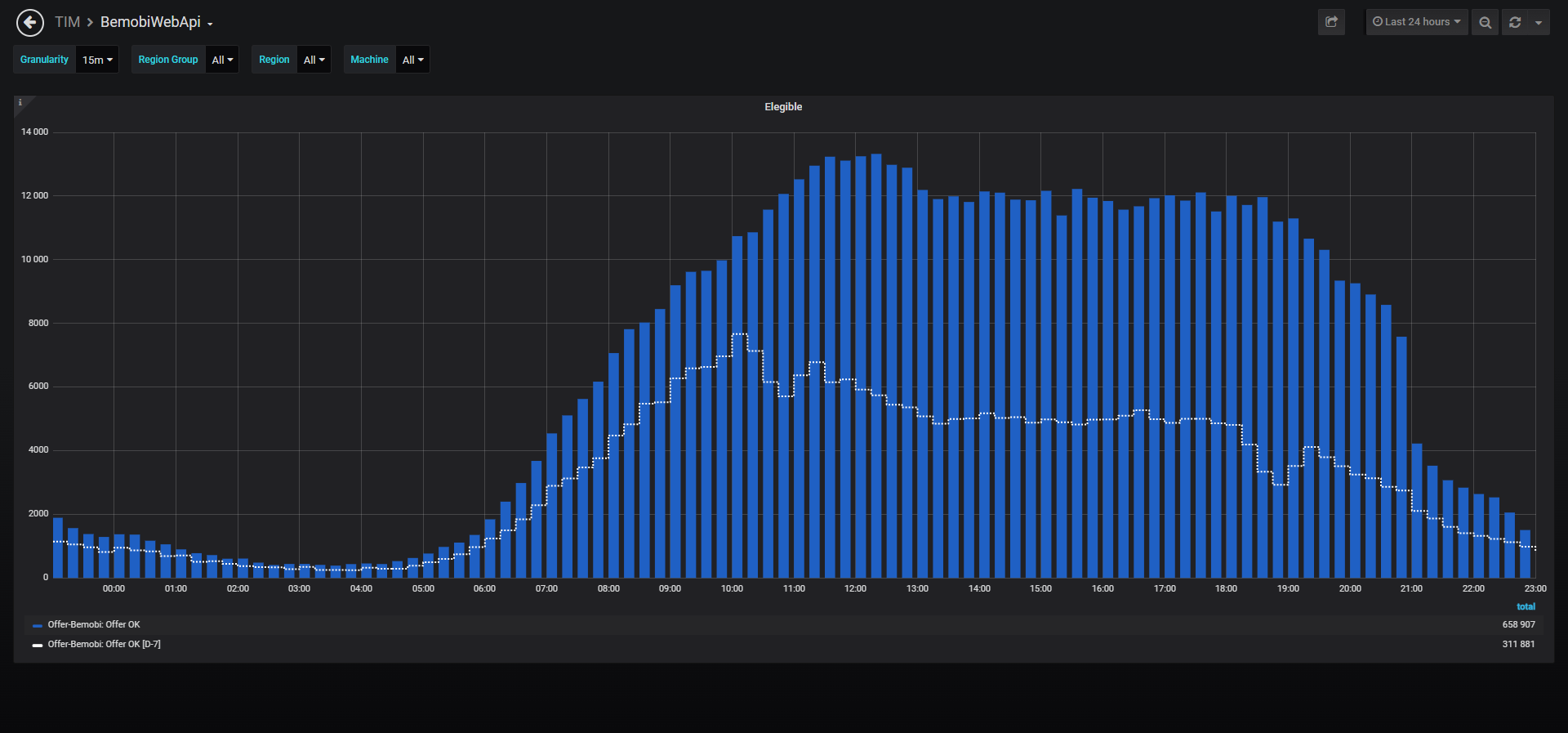Sort legend by the total column header
The width and height of the screenshot is (1568, 733).
[1526, 606]
